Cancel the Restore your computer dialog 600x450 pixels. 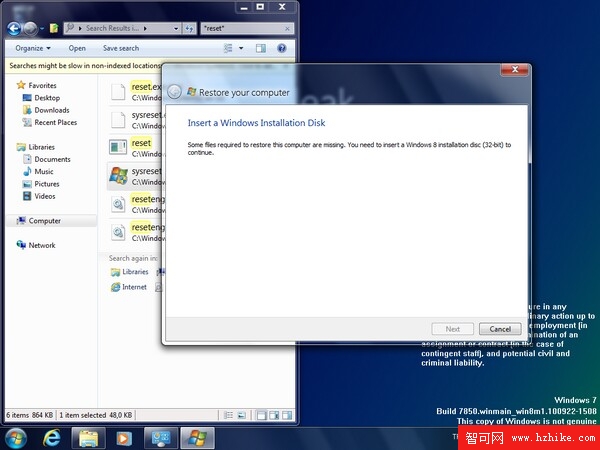pos(500,329)
